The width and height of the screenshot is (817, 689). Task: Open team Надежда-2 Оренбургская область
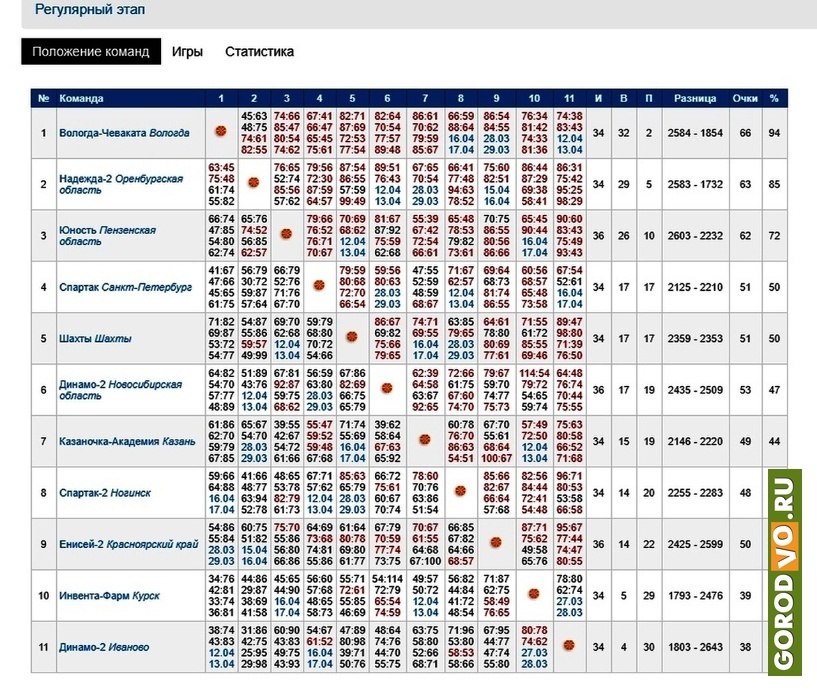(121, 184)
